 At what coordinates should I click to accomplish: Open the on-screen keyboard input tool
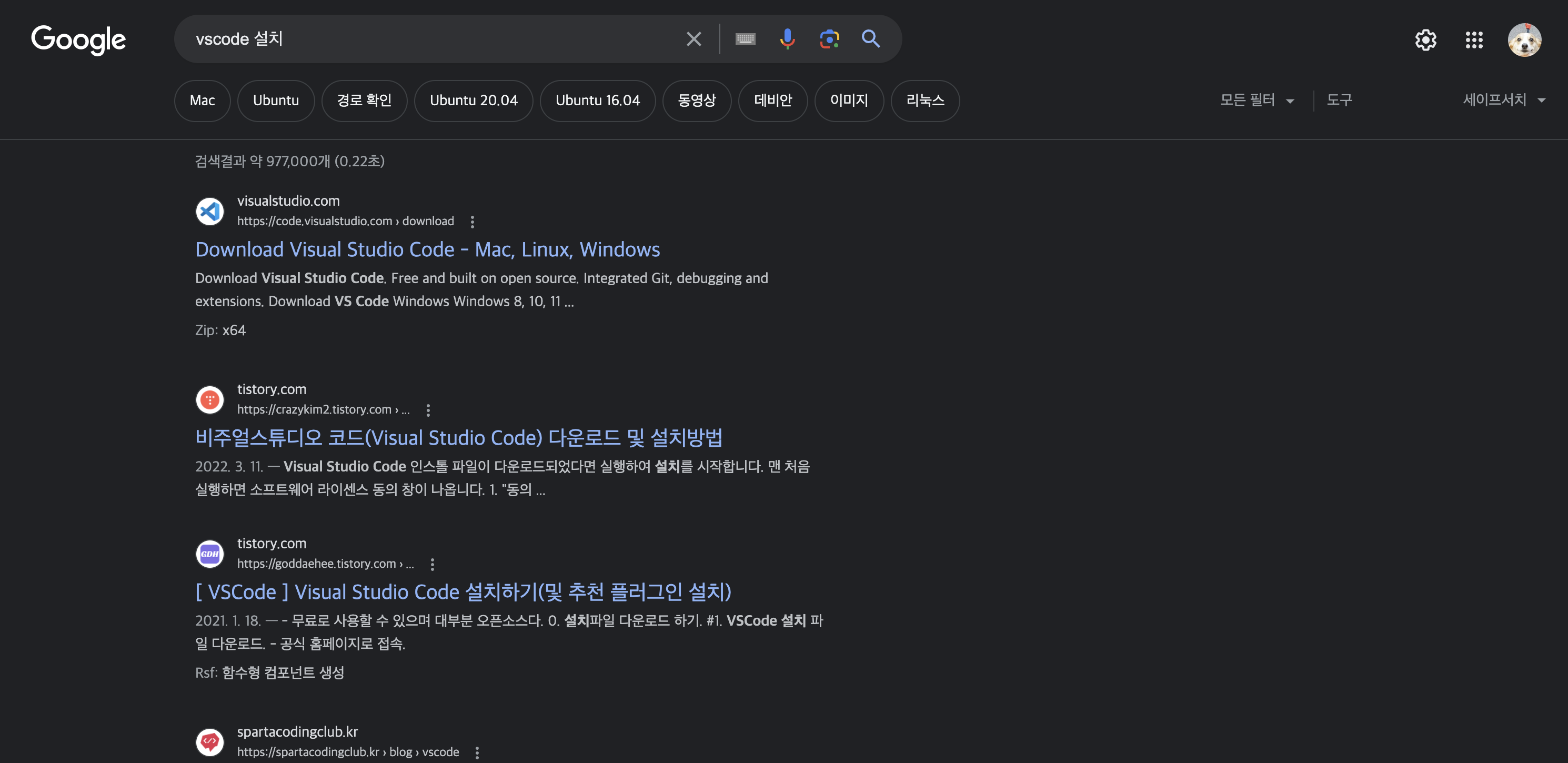745,39
